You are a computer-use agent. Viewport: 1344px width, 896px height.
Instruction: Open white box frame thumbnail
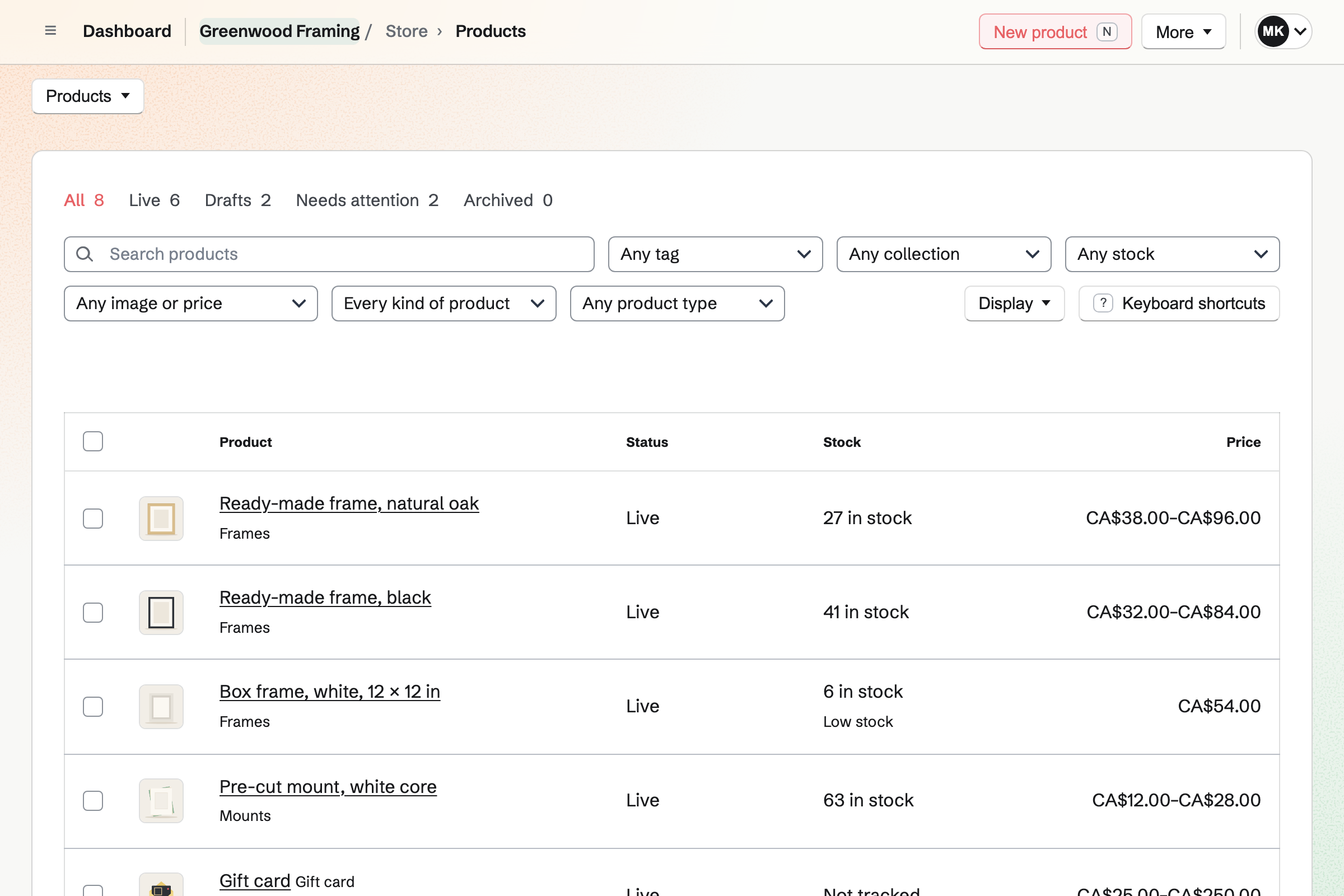(161, 707)
